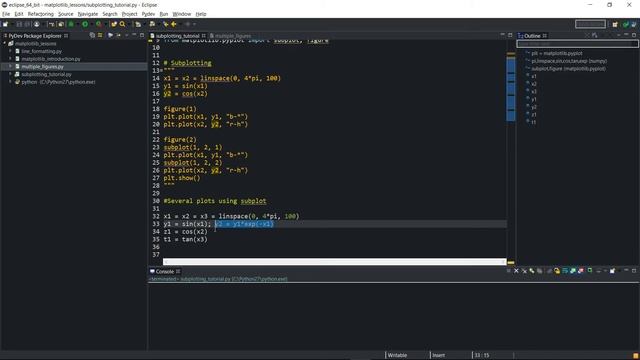Screen dimensions: 640x360
Task: Expand the multiple_figures.py tree node
Action: click(x=10, y=67)
